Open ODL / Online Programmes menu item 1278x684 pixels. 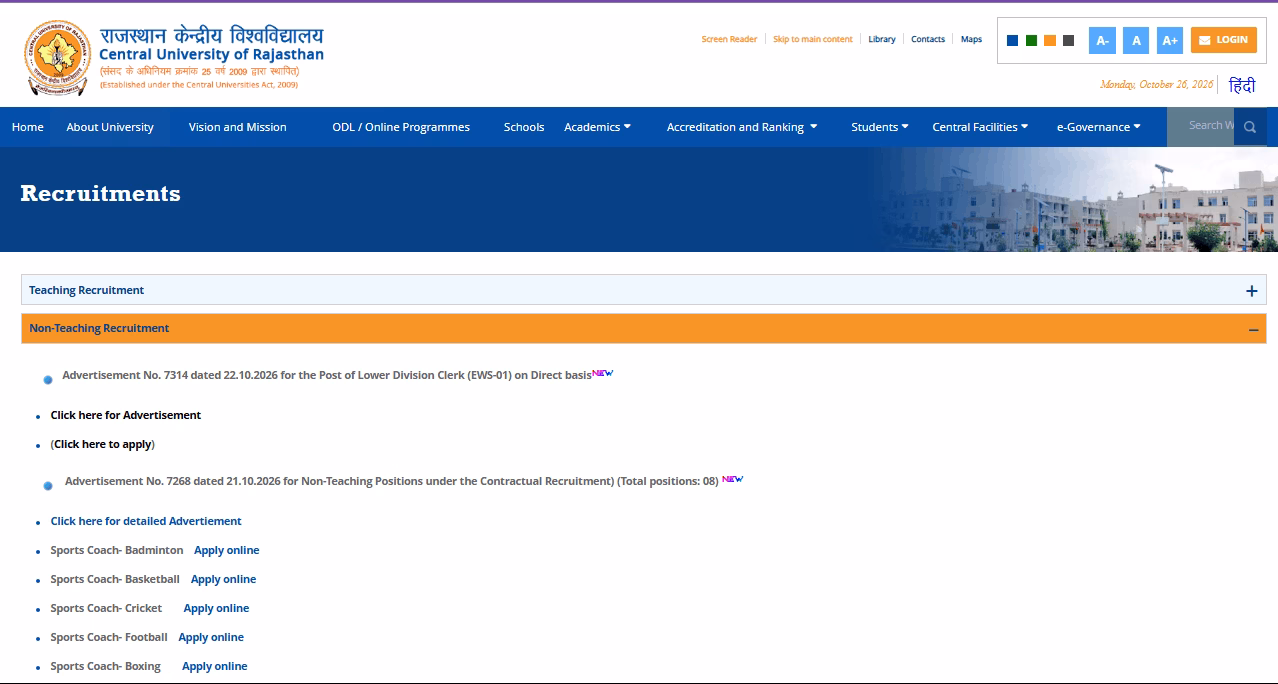click(401, 127)
